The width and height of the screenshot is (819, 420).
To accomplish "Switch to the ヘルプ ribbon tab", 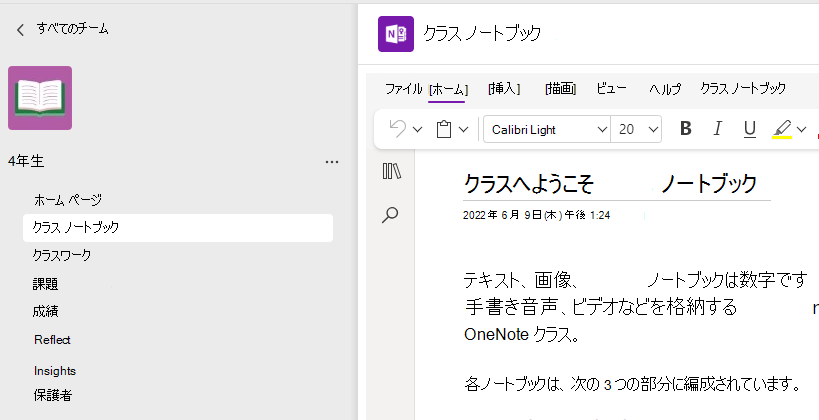I will pyautogui.click(x=665, y=89).
